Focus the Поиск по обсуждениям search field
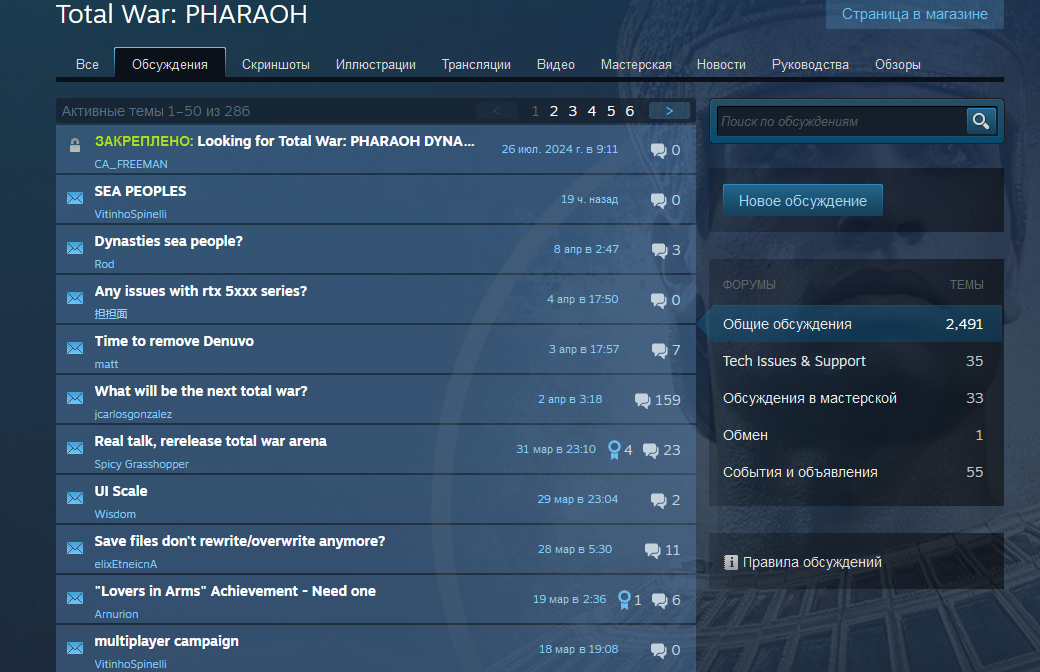This screenshot has height=672, width=1040. [842, 121]
